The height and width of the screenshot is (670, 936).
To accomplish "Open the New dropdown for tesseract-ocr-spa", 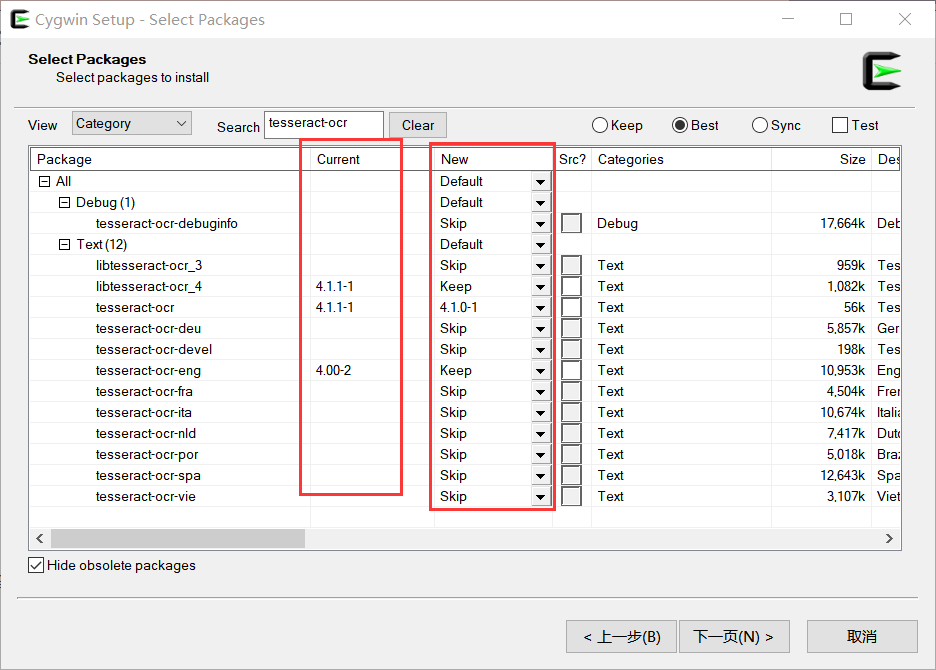I will (x=540, y=475).
